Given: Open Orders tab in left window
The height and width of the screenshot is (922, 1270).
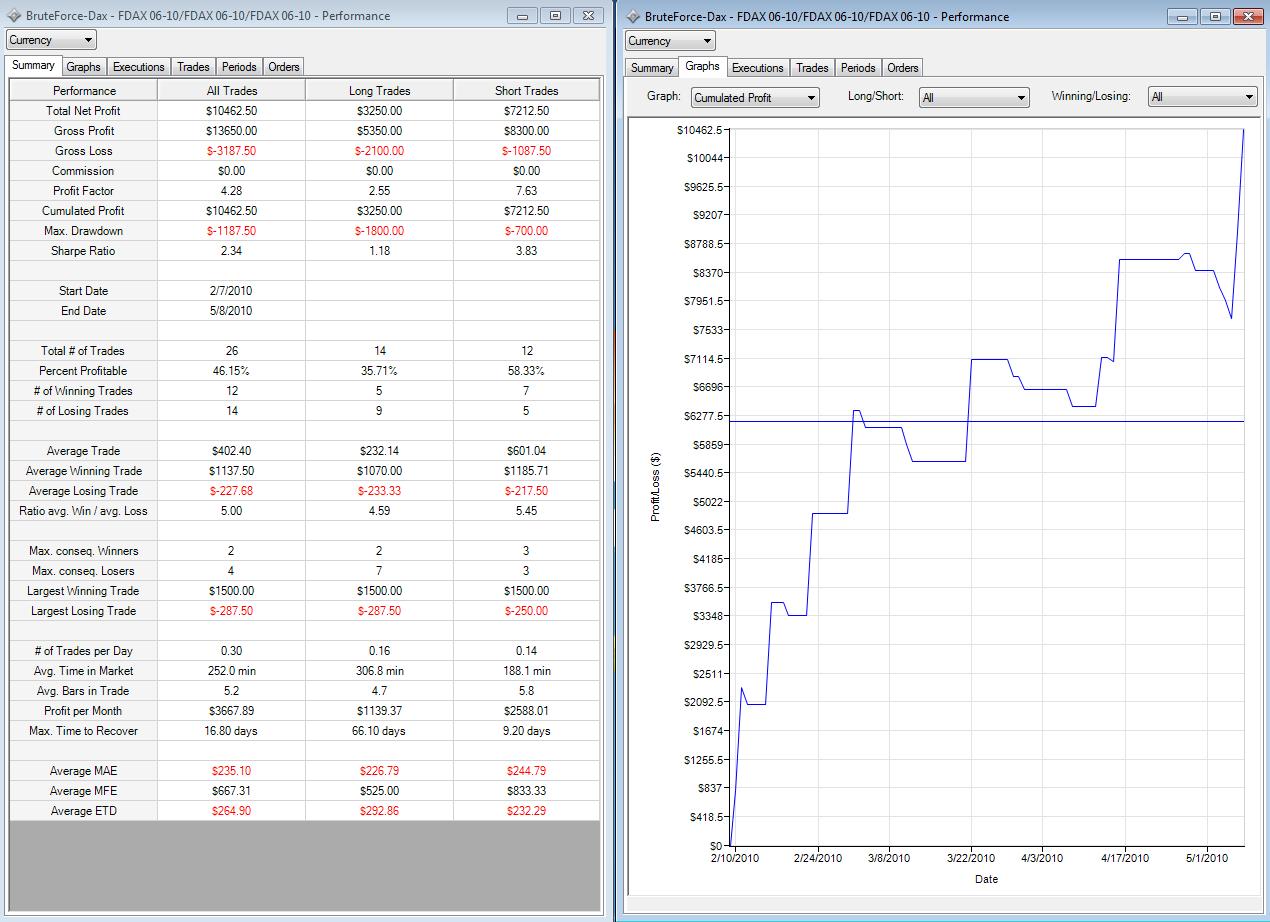Looking at the screenshot, I should (284, 67).
